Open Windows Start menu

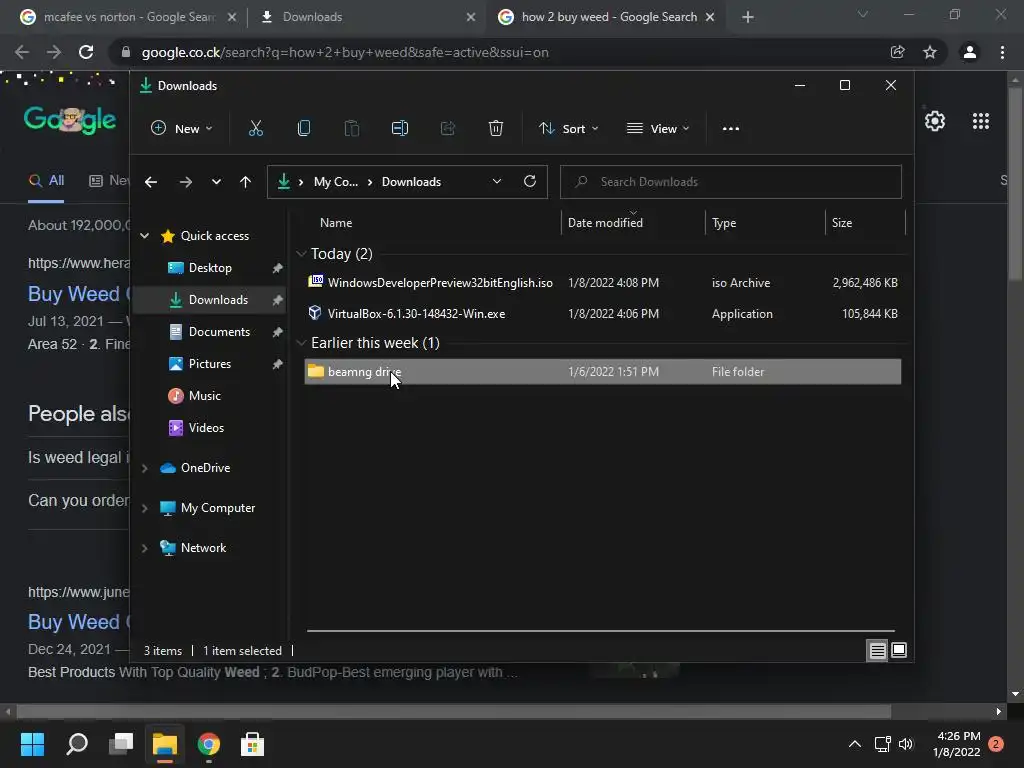[x=32, y=744]
